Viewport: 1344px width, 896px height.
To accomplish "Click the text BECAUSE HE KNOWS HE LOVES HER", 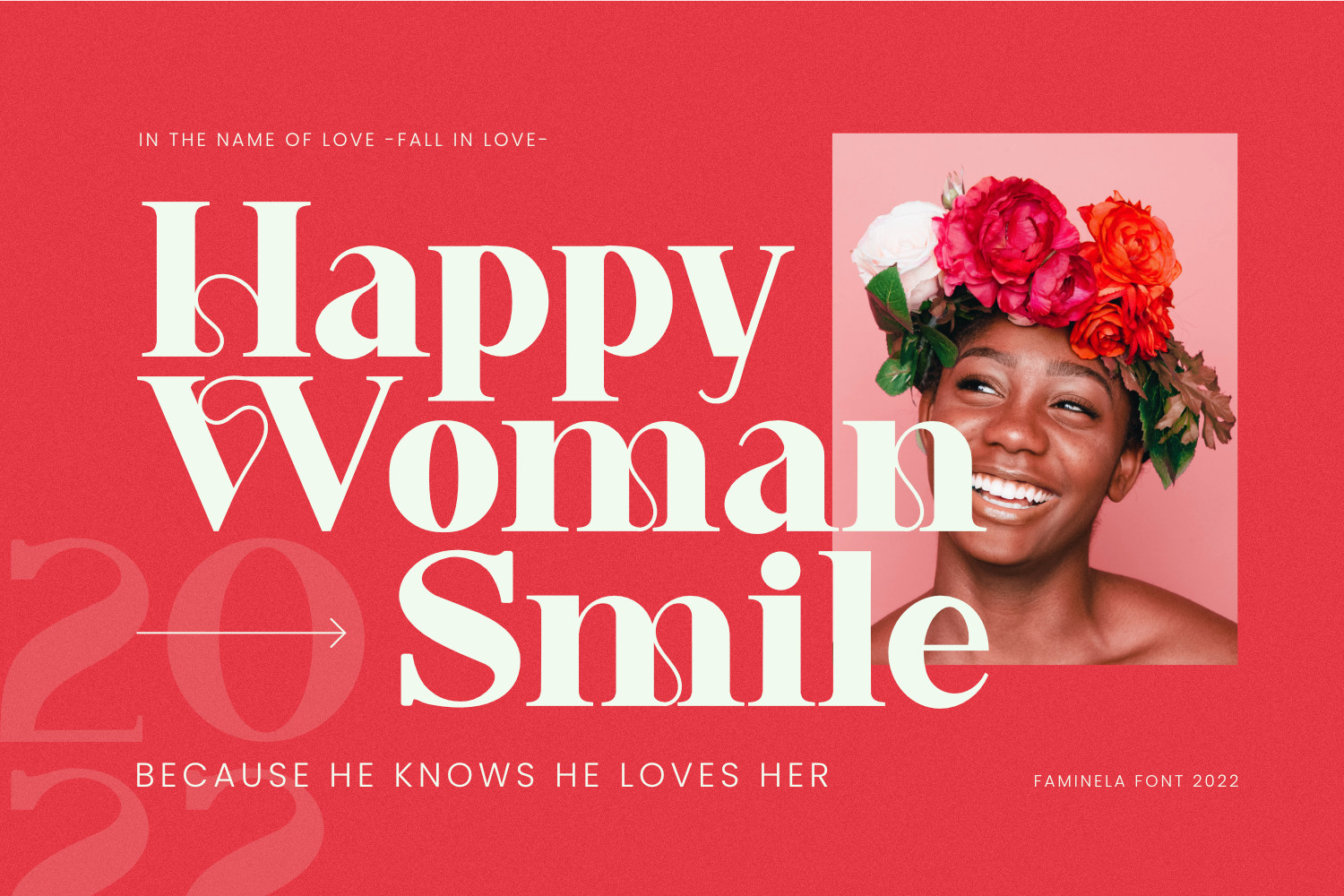I will tap(483, 776).
